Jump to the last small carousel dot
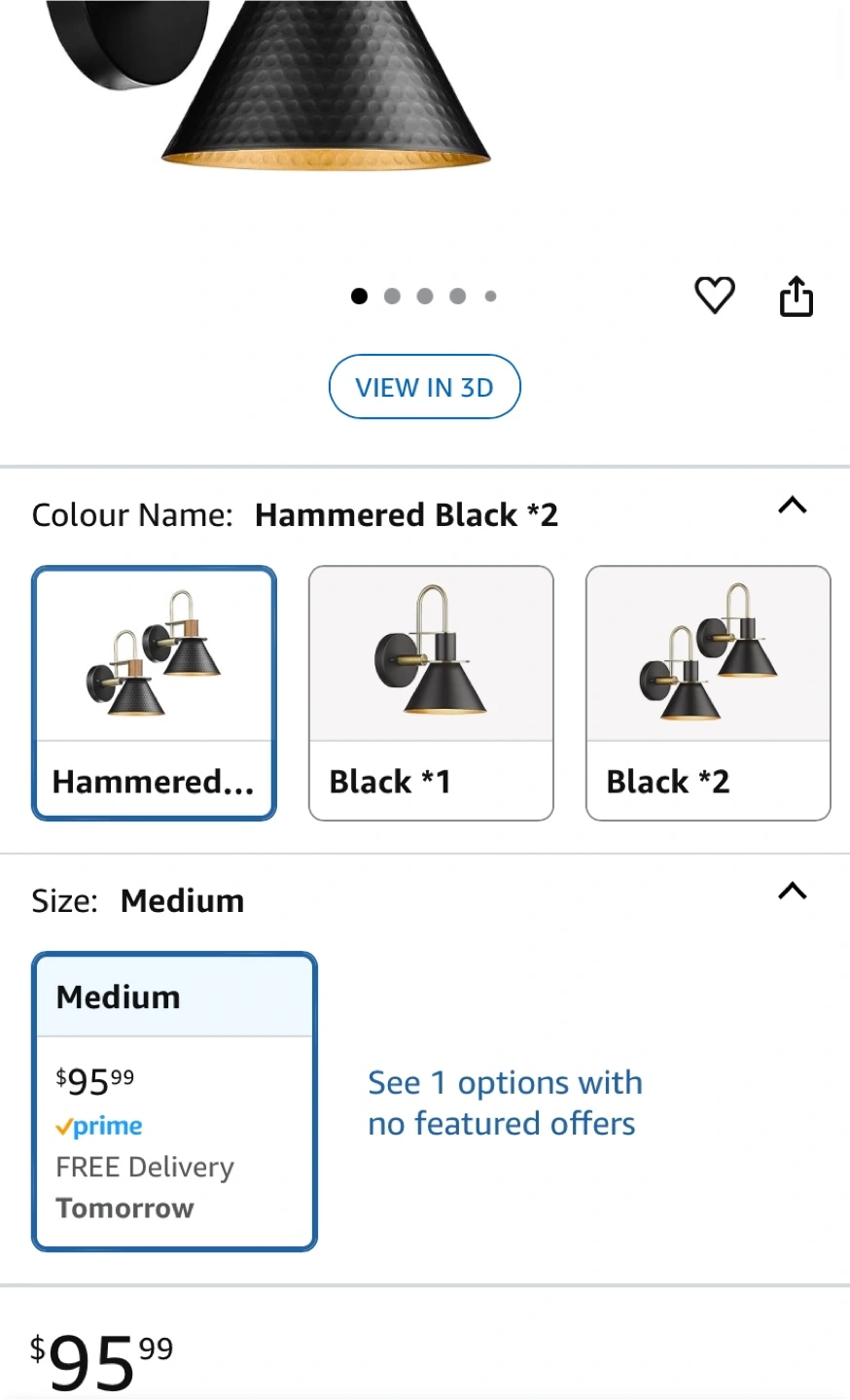This screenshot has width=850, height=1400. (x=490, y=296)
